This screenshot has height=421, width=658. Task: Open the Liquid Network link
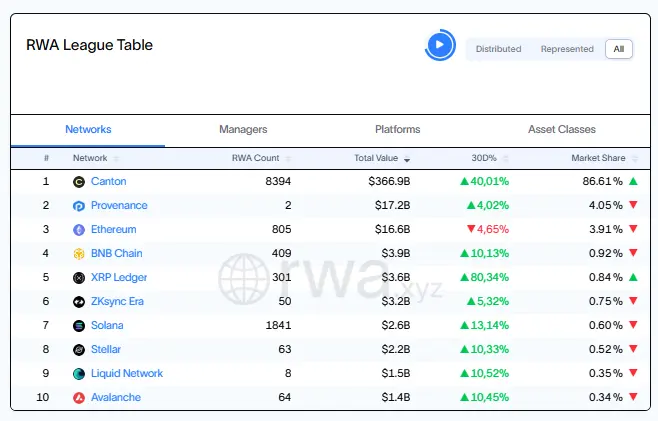tap(127, 373)
